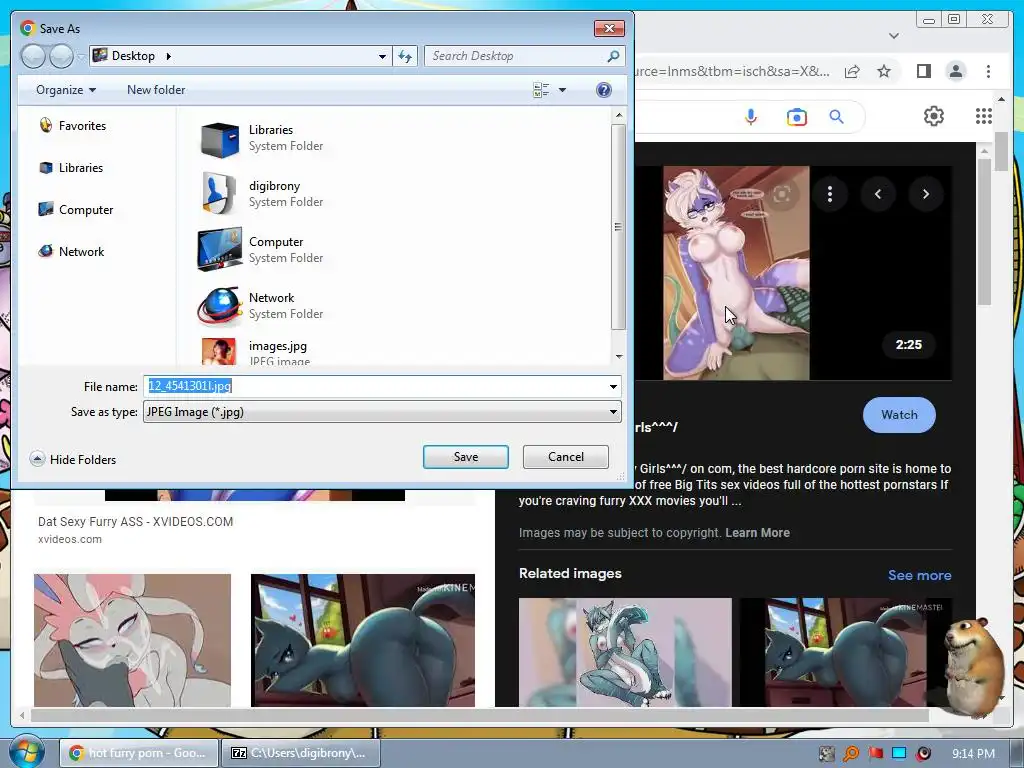
Task: Open preview panel three-dot options
Action: click(x=829, y=194)
